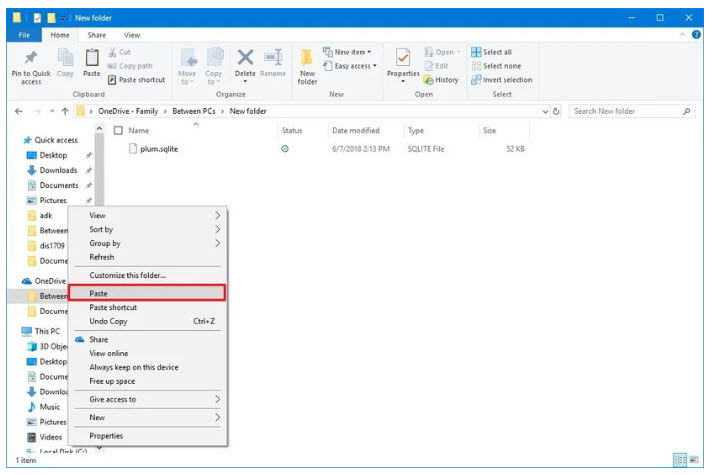Click the Rename ribbon icon

tap(273, 60)
